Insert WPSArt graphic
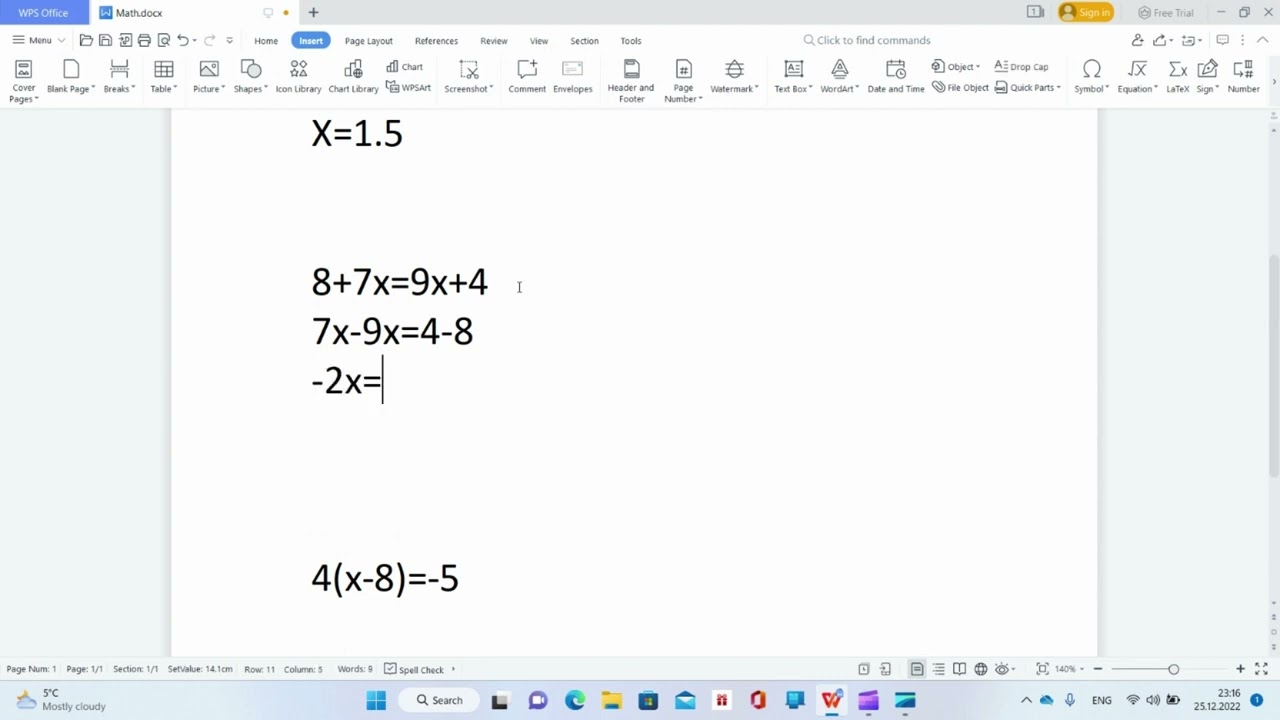This screenshot has height=720, width=1280. click(408, 88)
